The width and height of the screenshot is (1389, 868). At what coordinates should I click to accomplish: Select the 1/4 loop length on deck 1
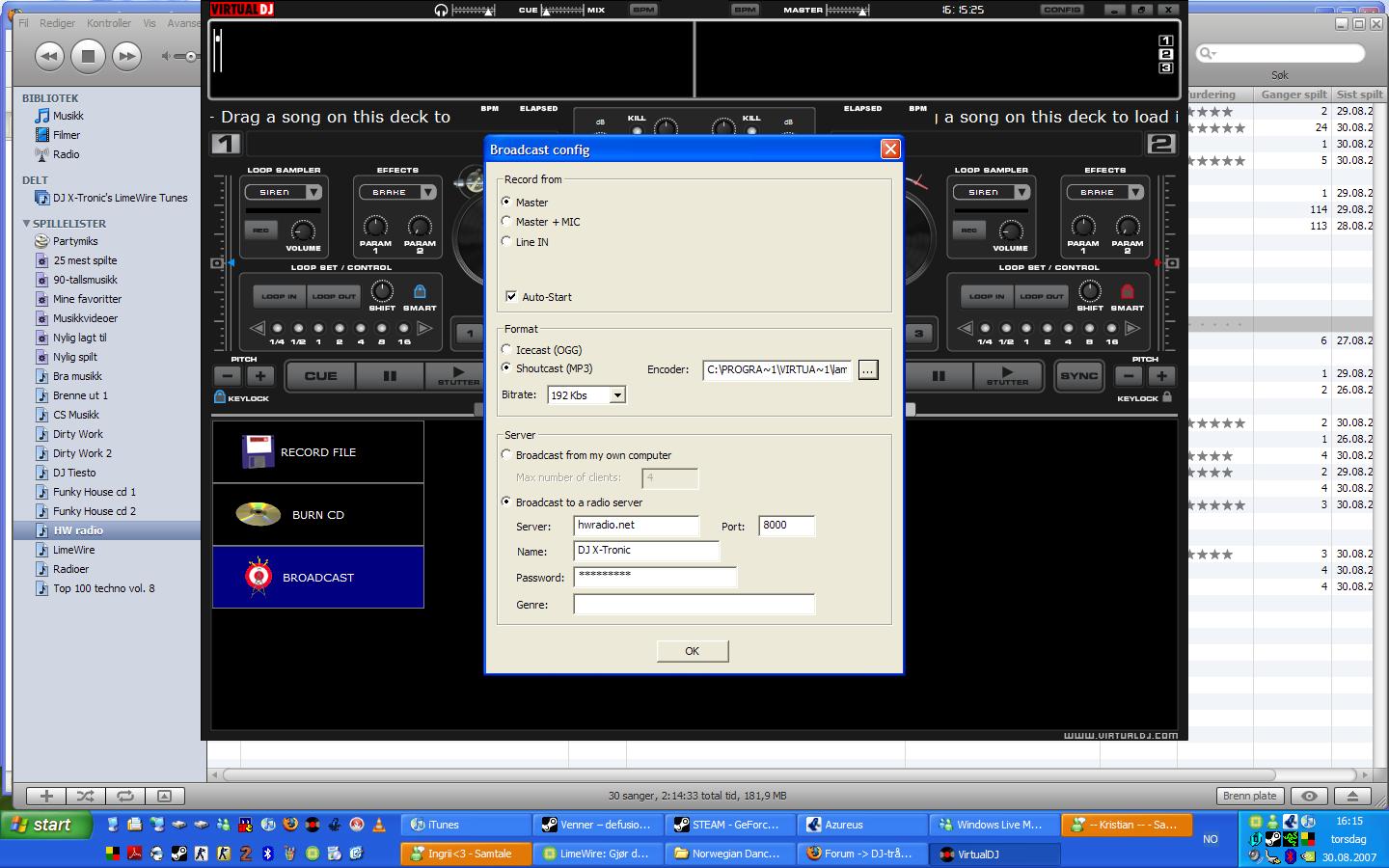[x=277, y=329]
